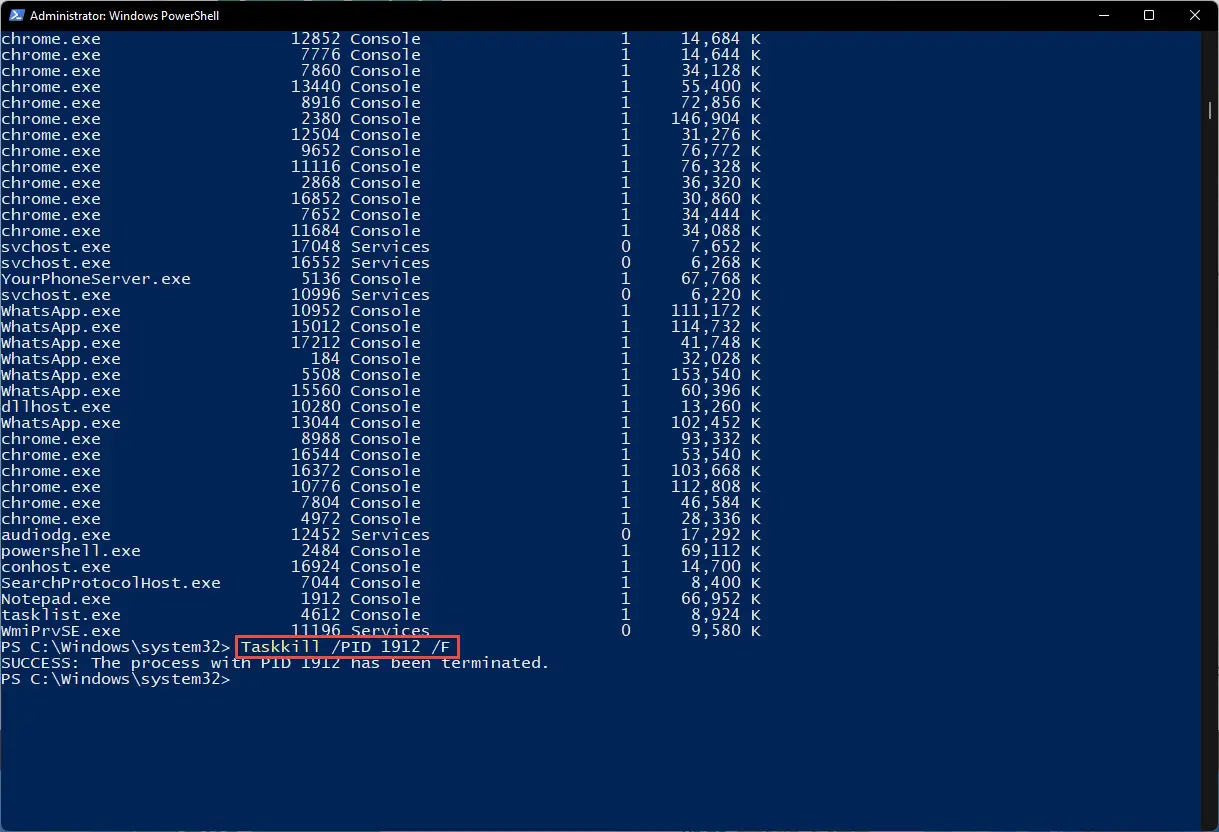Viewport: 1219px width, 832px height.
Task: Click svchost.exe PID 16552
Action: pos(315,263)
